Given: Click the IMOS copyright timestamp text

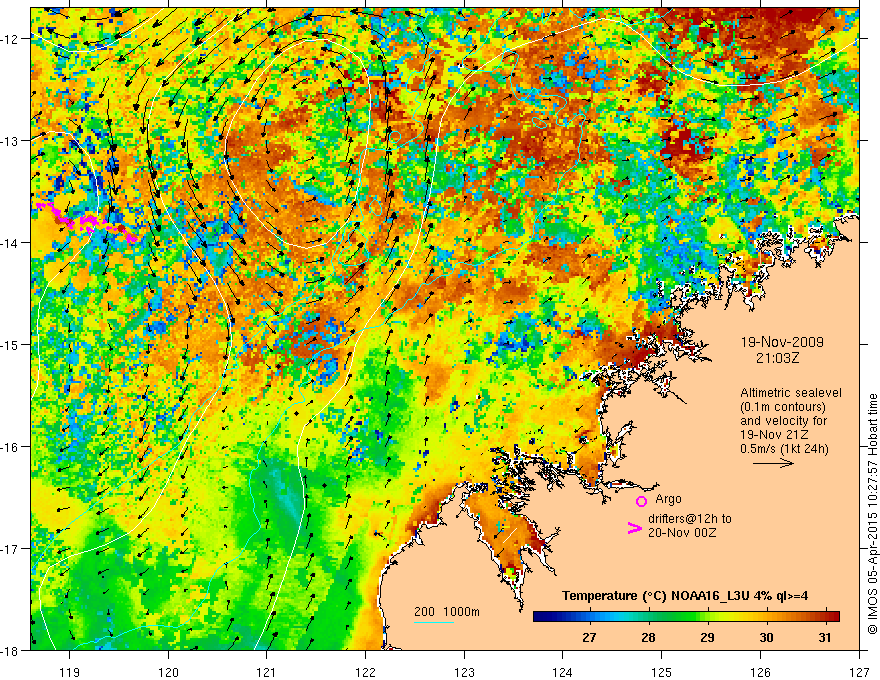Looking at the screenshot, I should tap(872, 513).
